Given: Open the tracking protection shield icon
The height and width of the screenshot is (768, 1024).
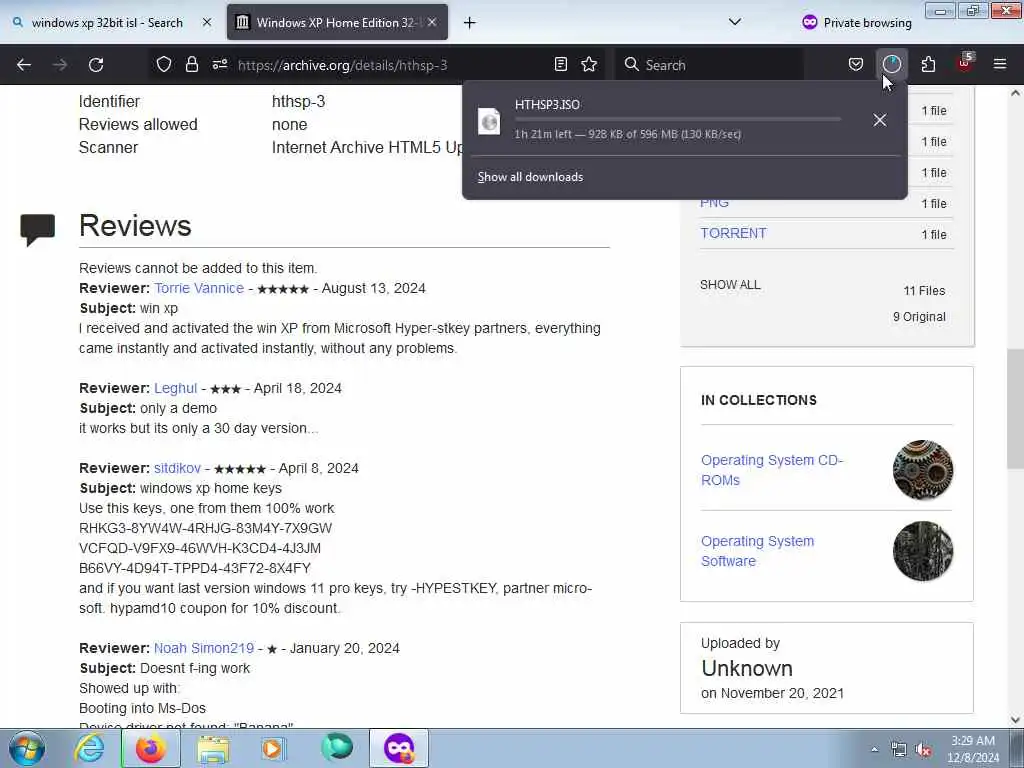Looking at the screenshot, I should pyautogui.click(x=164, y=65).
